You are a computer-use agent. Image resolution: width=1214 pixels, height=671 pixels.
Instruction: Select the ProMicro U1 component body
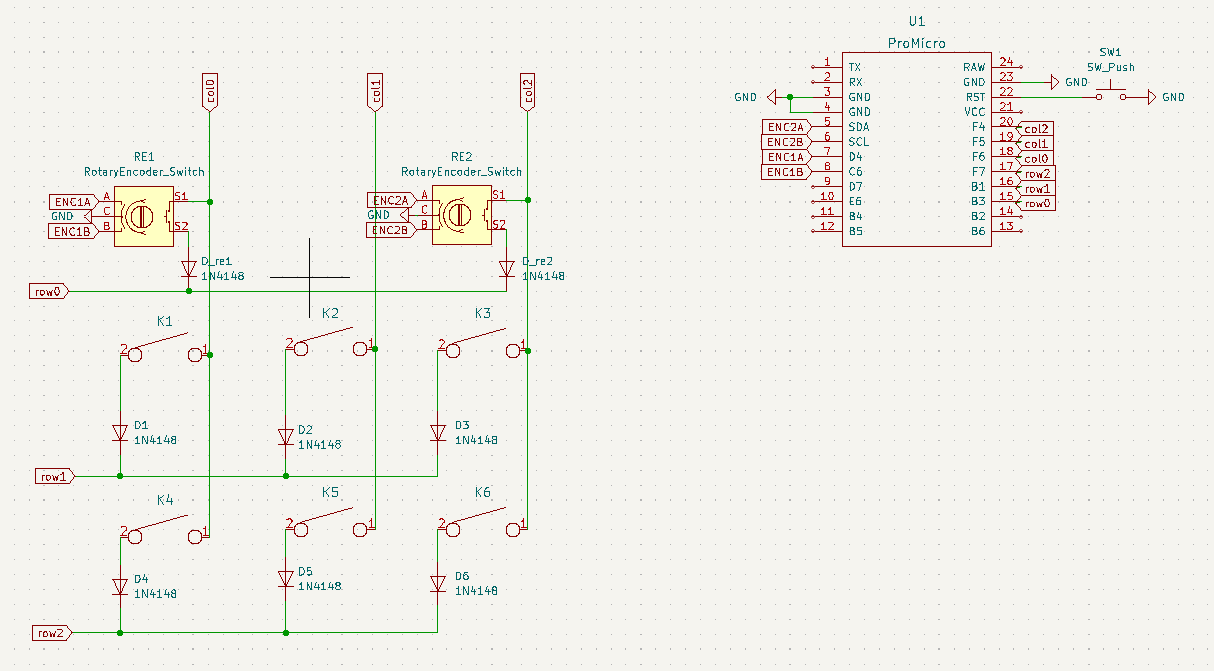(x=916, y=149)
